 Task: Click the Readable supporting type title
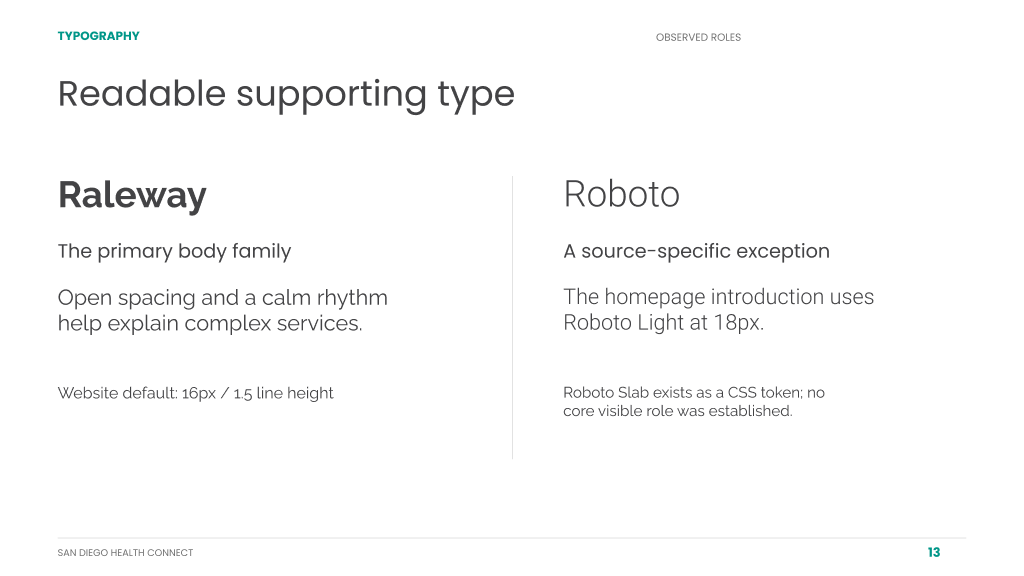coord(286,95)
